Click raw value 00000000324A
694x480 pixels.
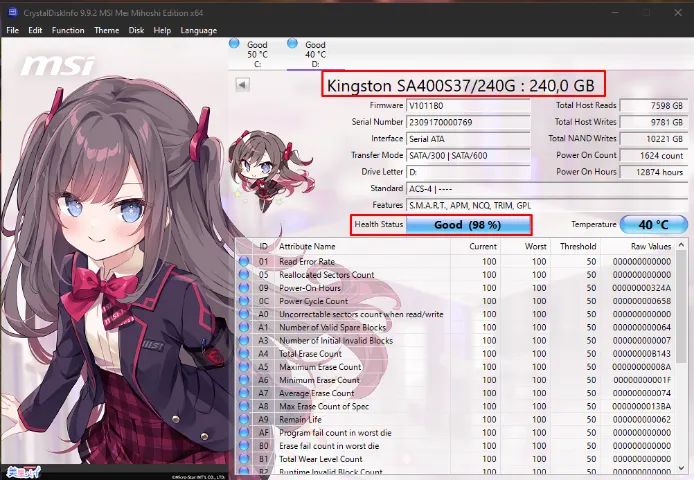click(x=642, y=288)
